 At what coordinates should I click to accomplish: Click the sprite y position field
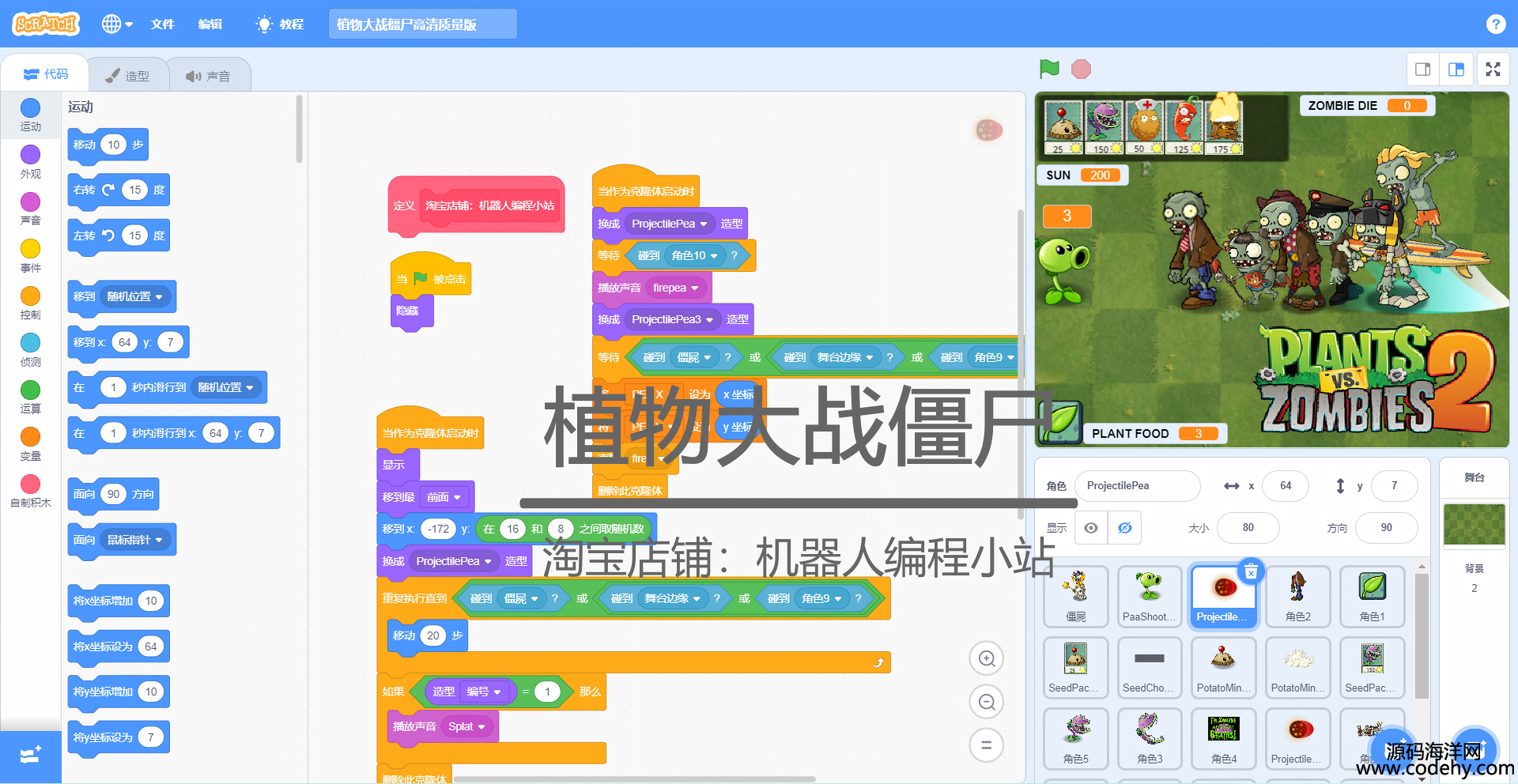pyautogui.click(x=1394, y=486)
